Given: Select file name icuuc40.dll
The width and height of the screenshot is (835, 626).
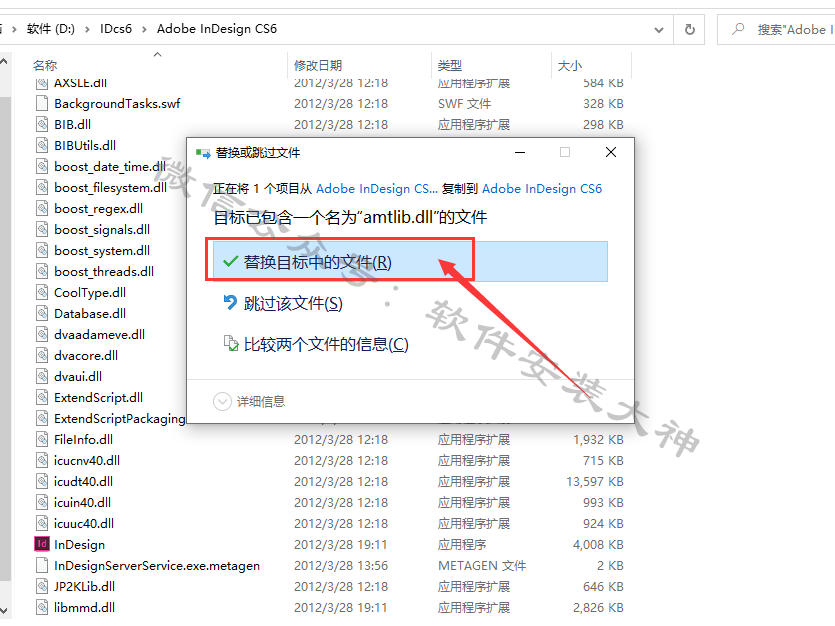Looking at the screenshot, I should (x=84, y=524).
